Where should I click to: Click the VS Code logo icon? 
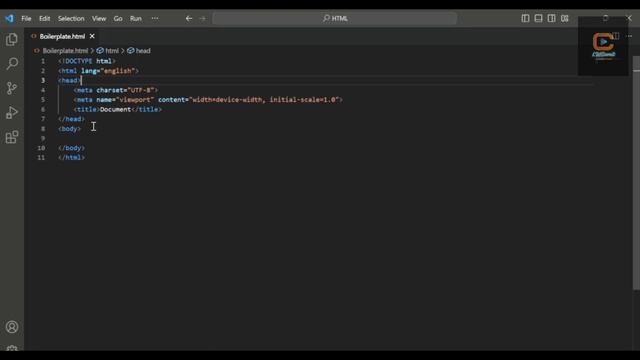(x=9, y=18)
